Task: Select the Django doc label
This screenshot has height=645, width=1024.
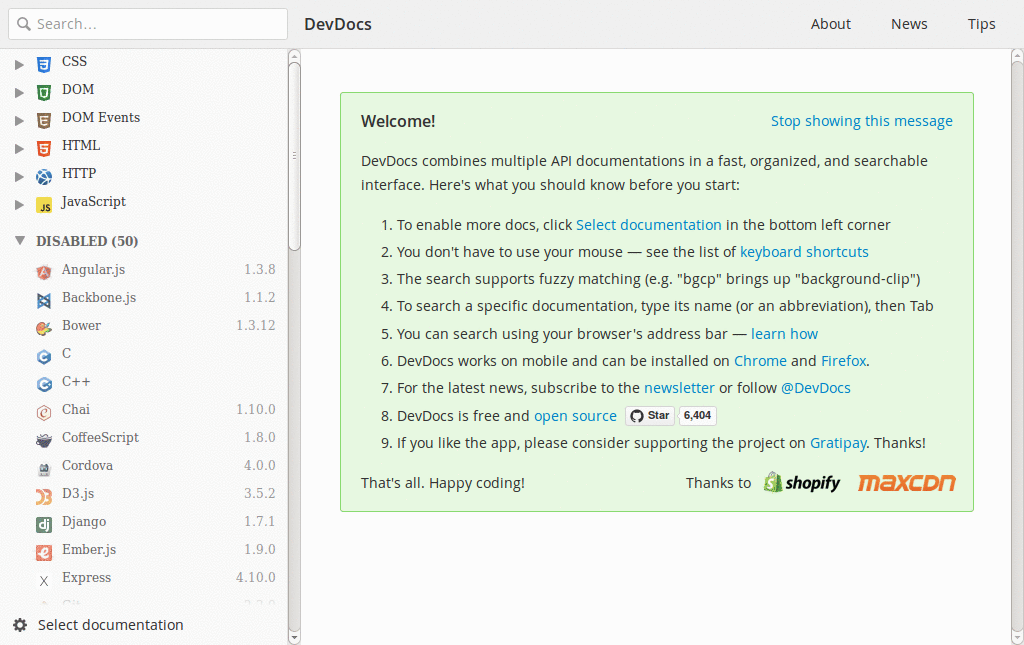Action: coord(84,522)
